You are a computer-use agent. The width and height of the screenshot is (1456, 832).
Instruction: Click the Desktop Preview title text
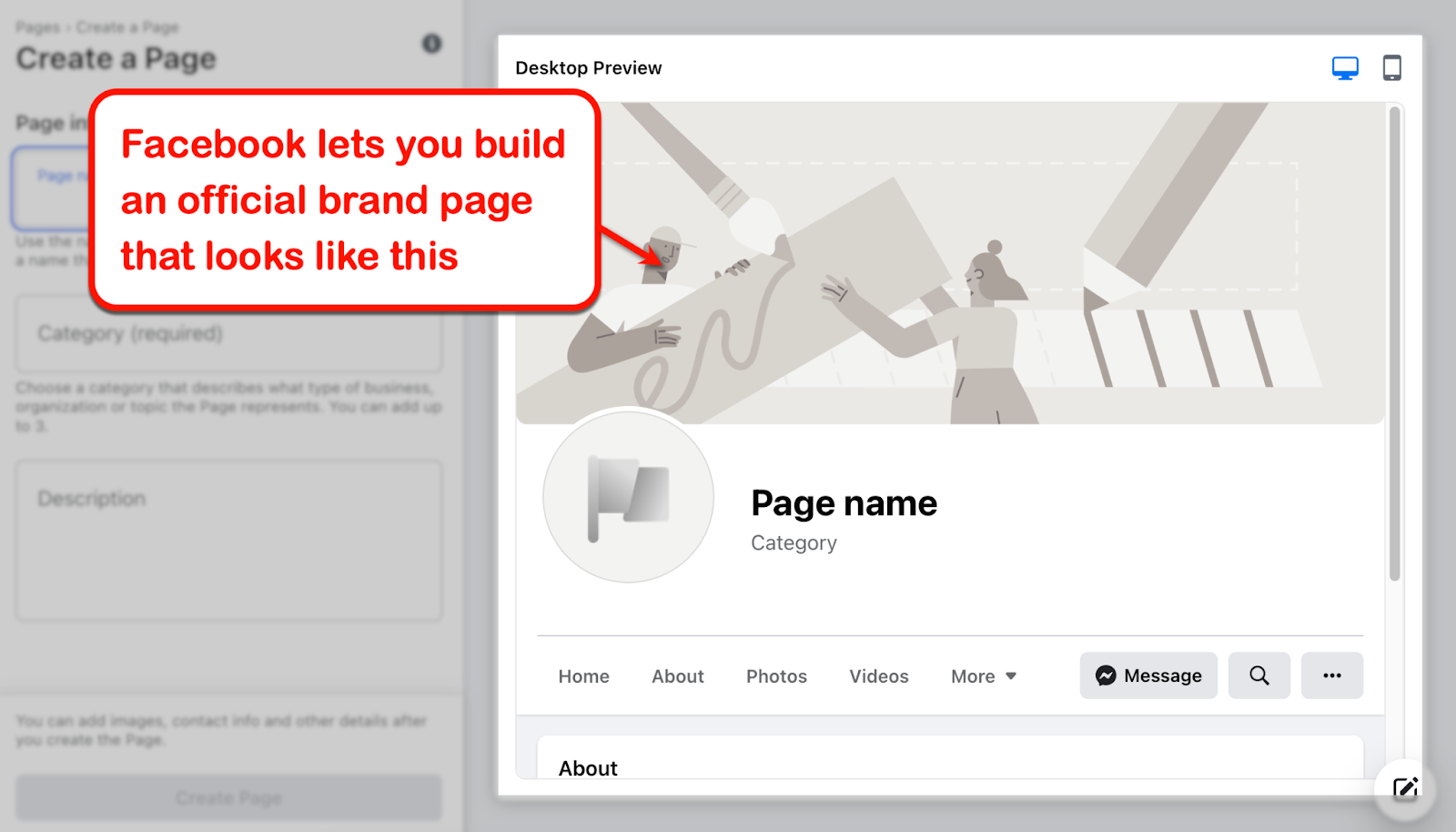coord(589,68)
